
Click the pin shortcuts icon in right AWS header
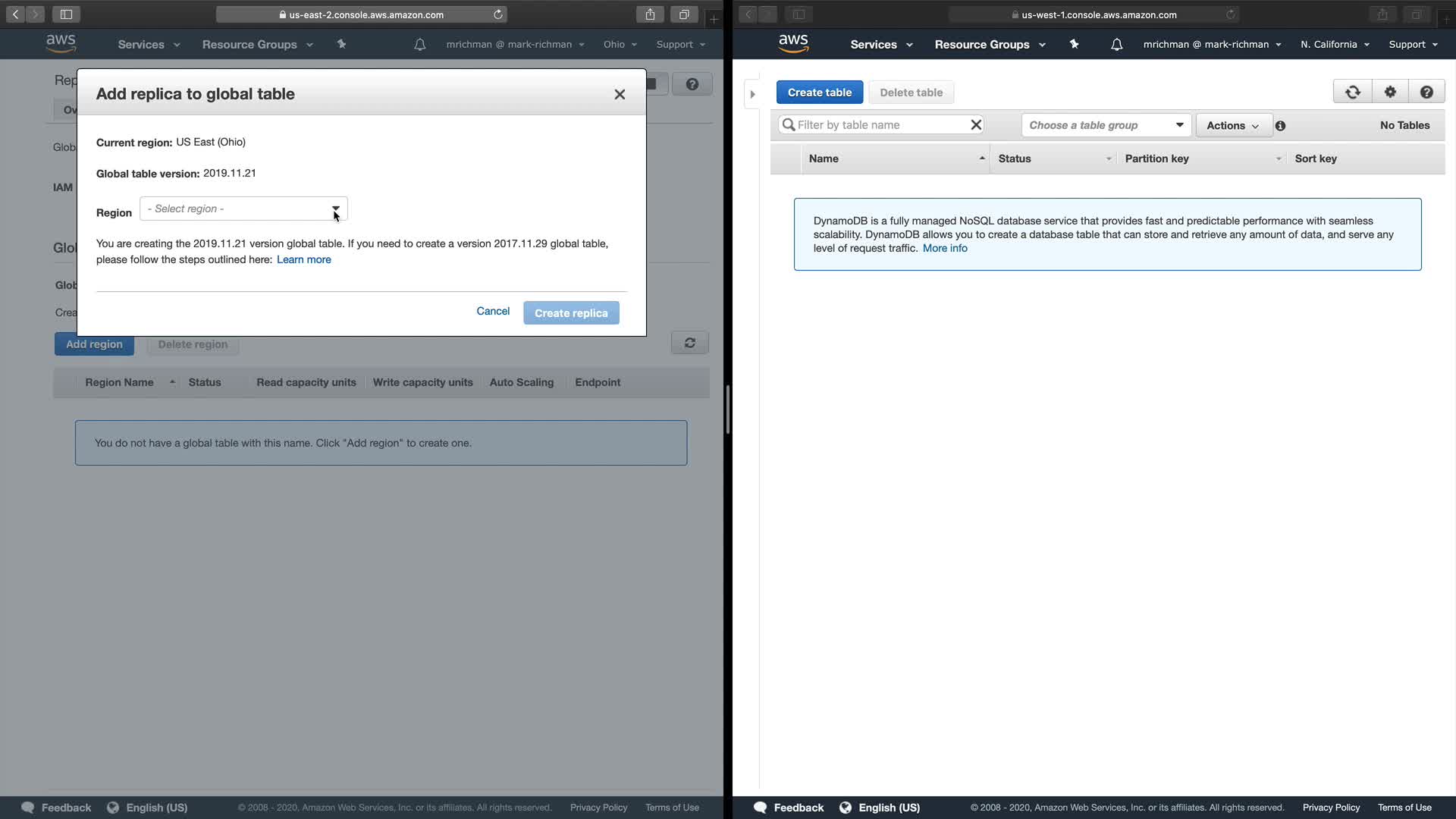tap(1074, 45)
